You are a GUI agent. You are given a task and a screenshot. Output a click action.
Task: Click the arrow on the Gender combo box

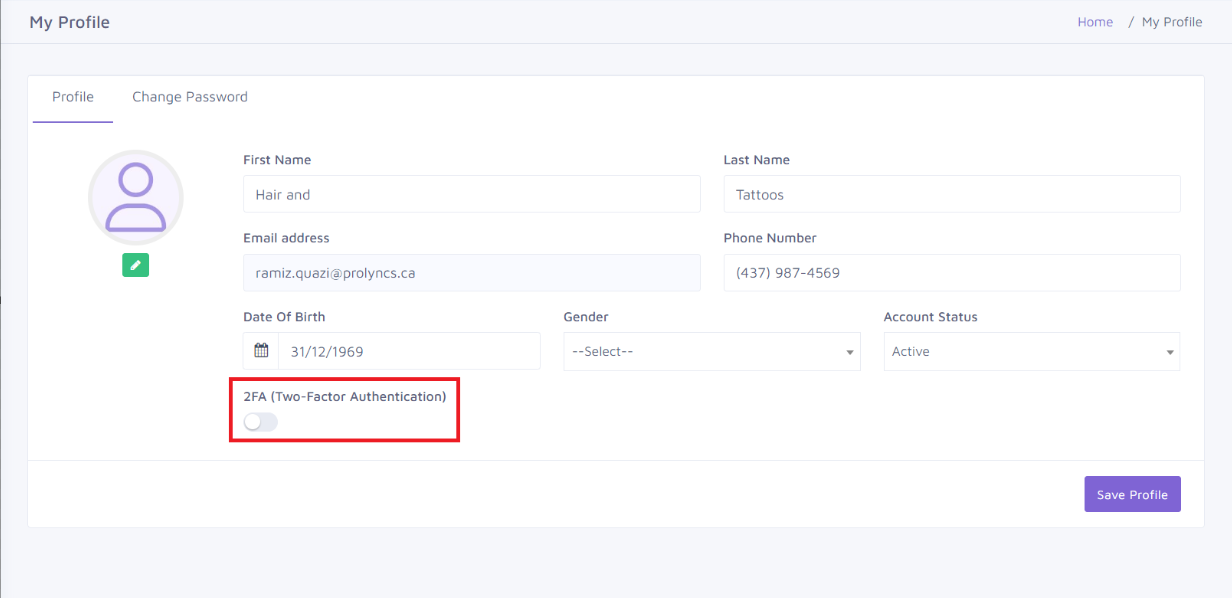850,352
